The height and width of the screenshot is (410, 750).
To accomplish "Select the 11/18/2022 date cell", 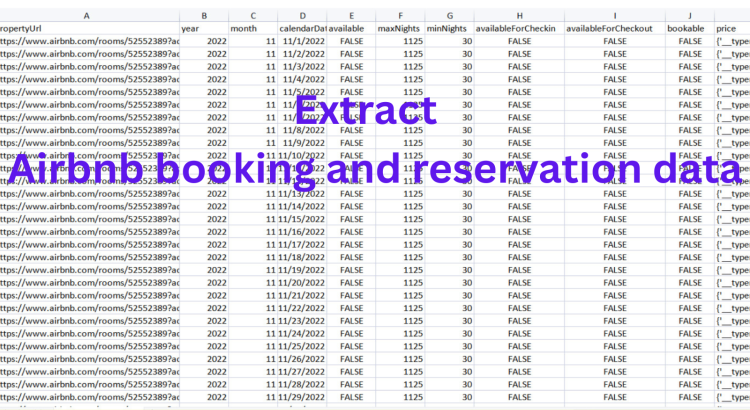I will tap(302, 257).
